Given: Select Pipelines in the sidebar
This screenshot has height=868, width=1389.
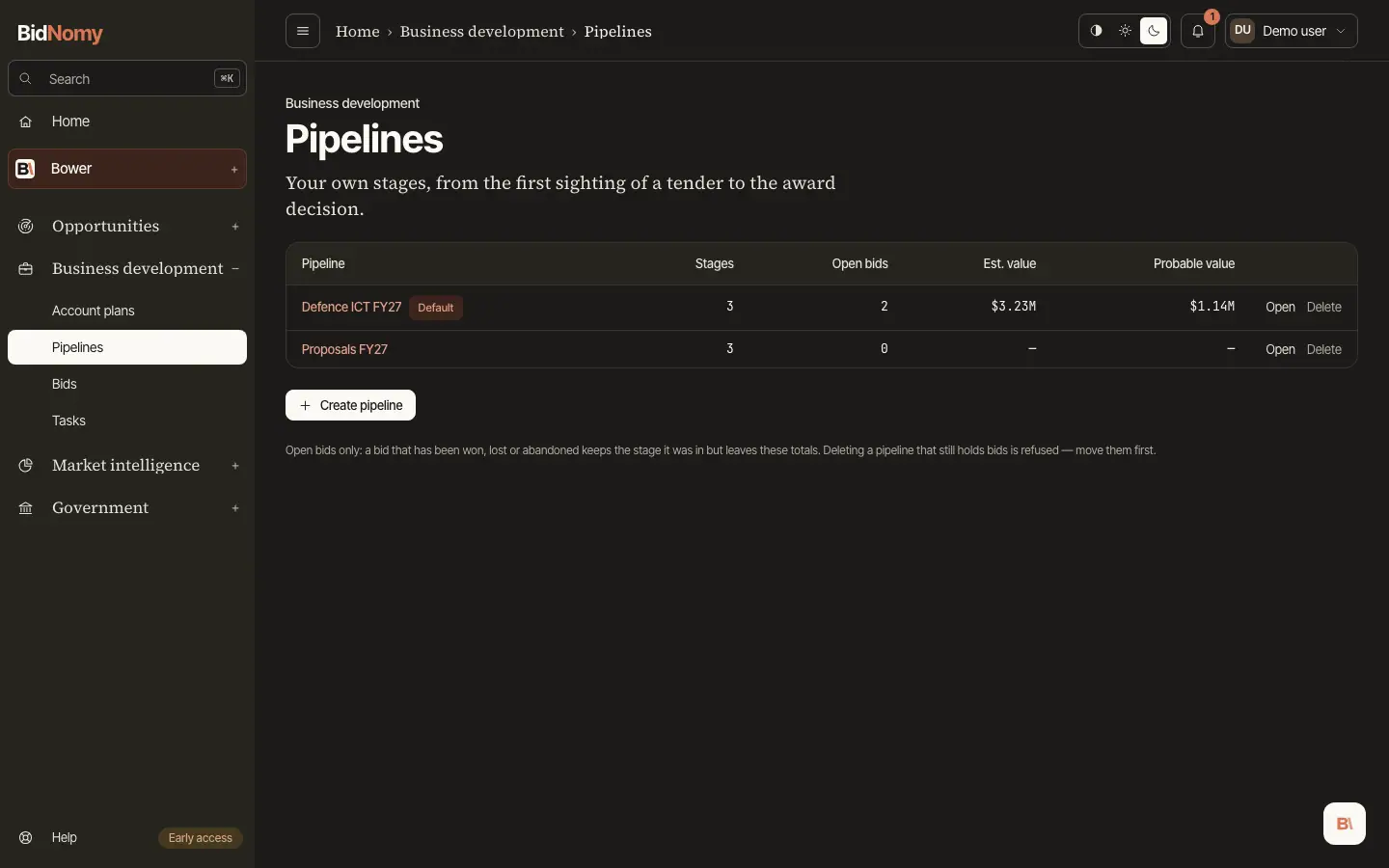Looking at the screenshot, I should tap(127, 347).
